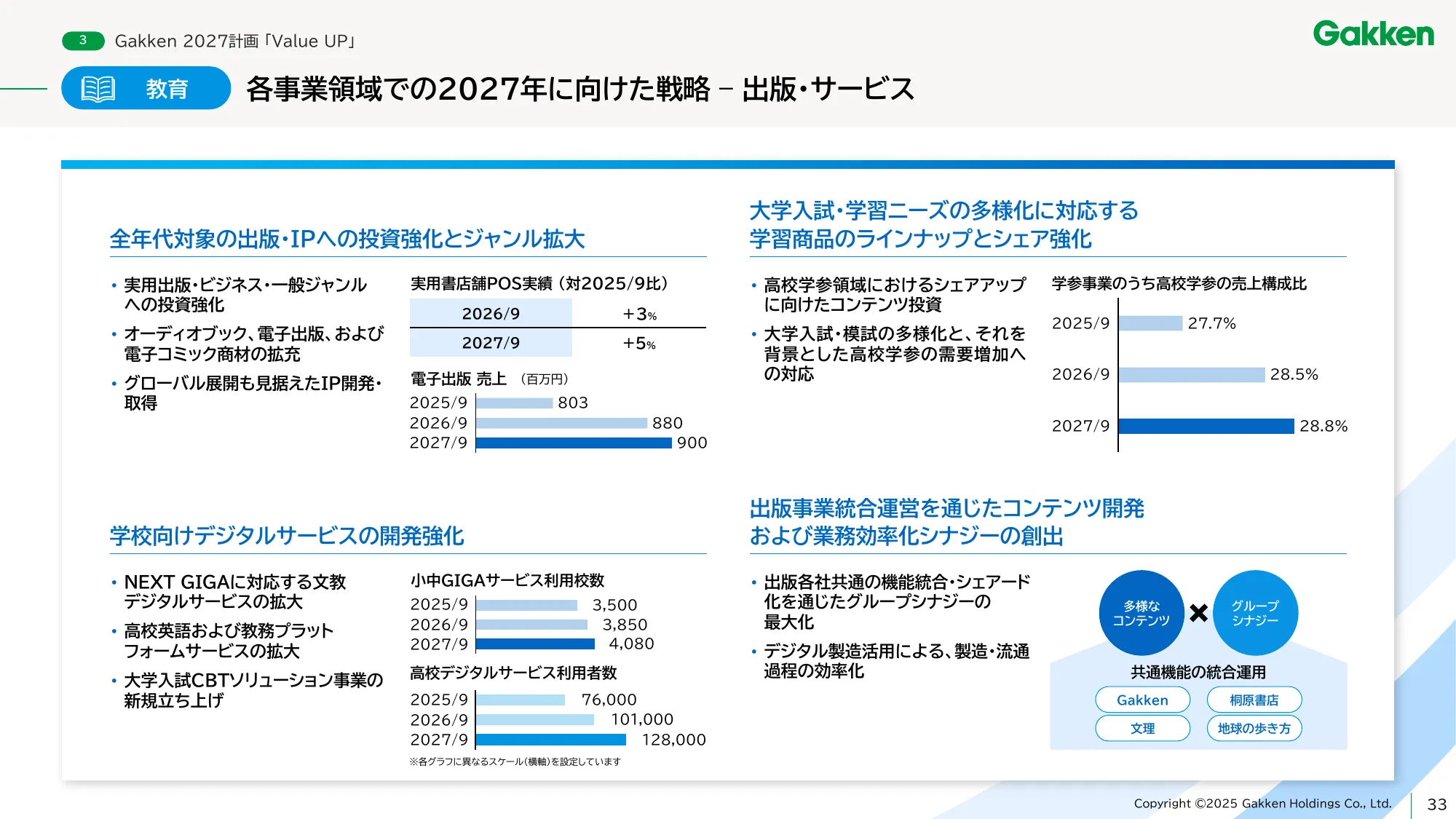The image size is (1456, 819).
Task: Select the 2026/9 +3% POS row
Action: (x=557, y=313)
